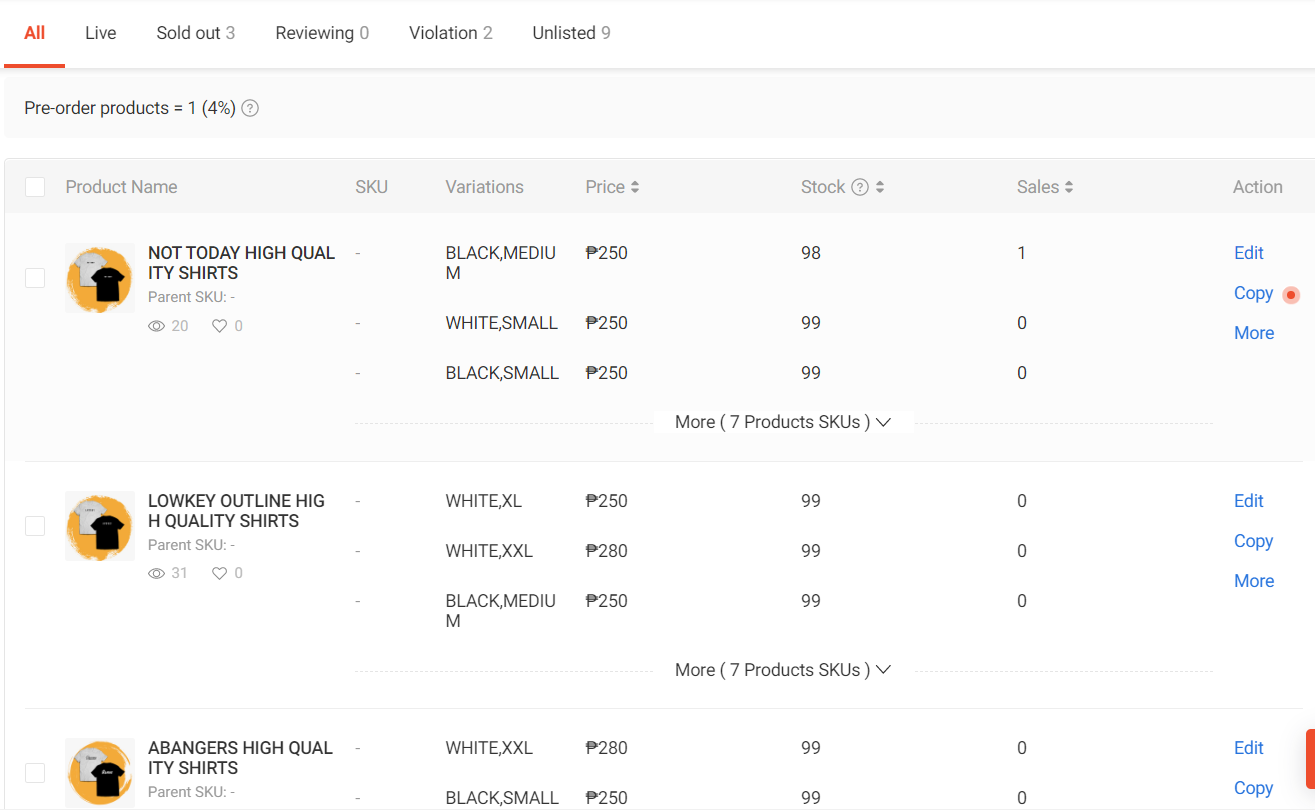This screenshot has width=1315, height=810.
Task: Open More actions for NOT TODAY shirts
Action: point(1254,333)
